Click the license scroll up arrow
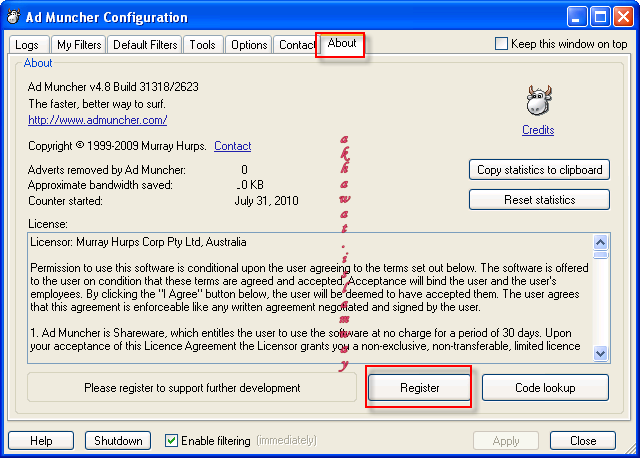 pos(600,242)
